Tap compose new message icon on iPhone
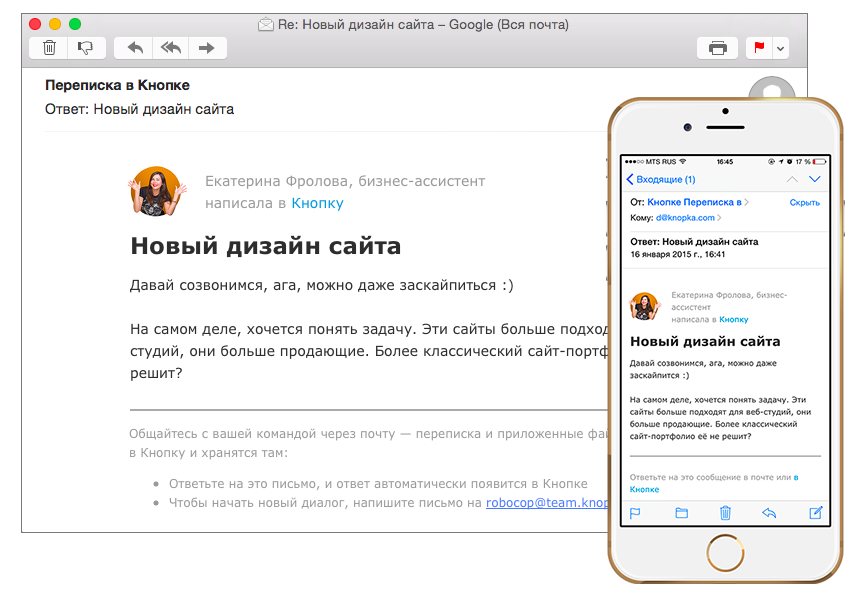This screenshot has width=867, height=603. click(815, 513)
